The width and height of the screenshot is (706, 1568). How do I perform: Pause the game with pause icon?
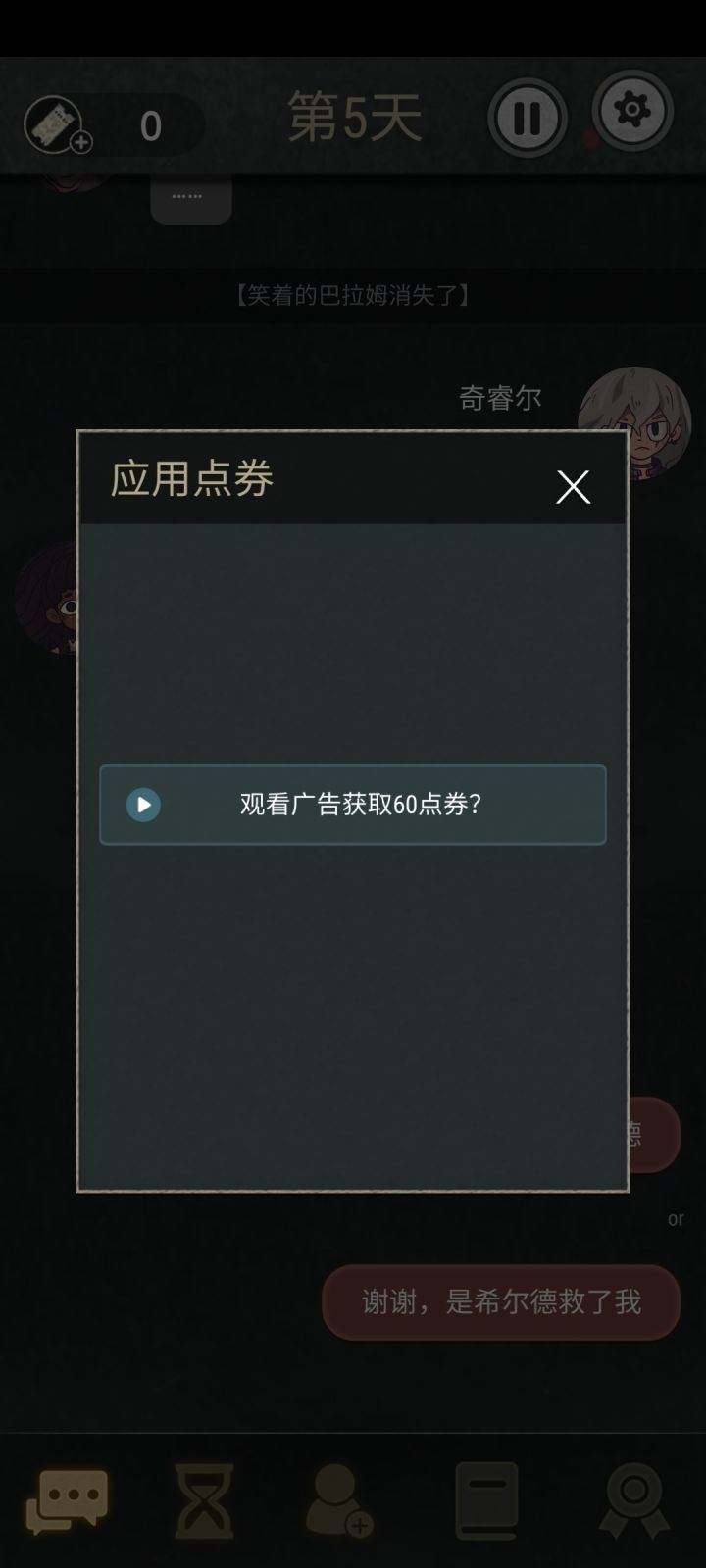point(528,118)
